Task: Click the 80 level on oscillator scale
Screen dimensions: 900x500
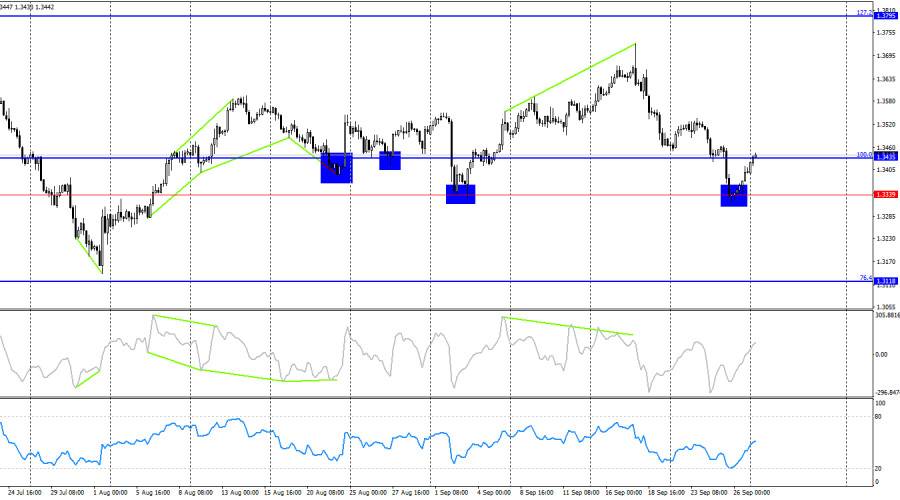Action: click(878, 417)
